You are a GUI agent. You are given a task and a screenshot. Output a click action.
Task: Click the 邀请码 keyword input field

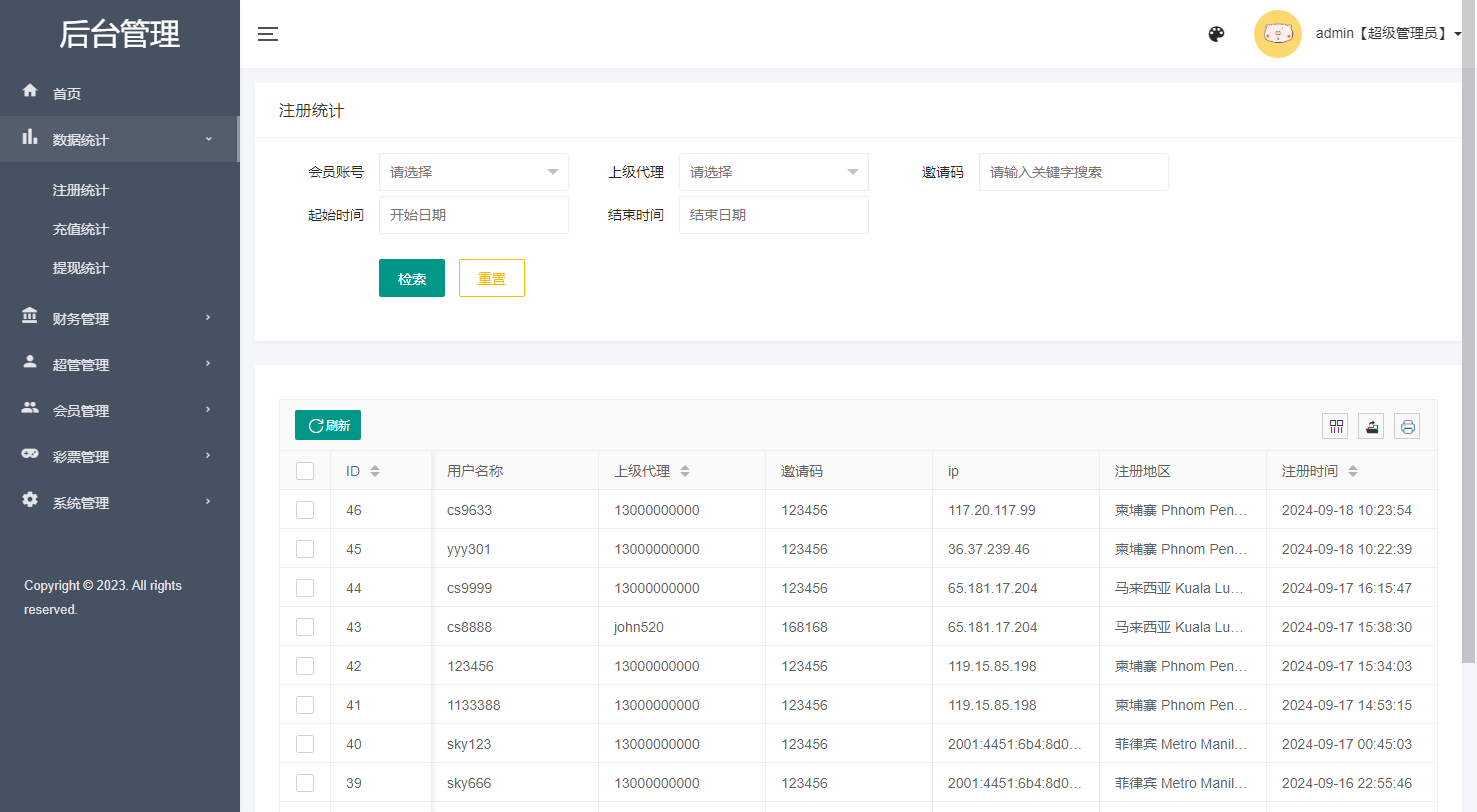pos(1073,172)
